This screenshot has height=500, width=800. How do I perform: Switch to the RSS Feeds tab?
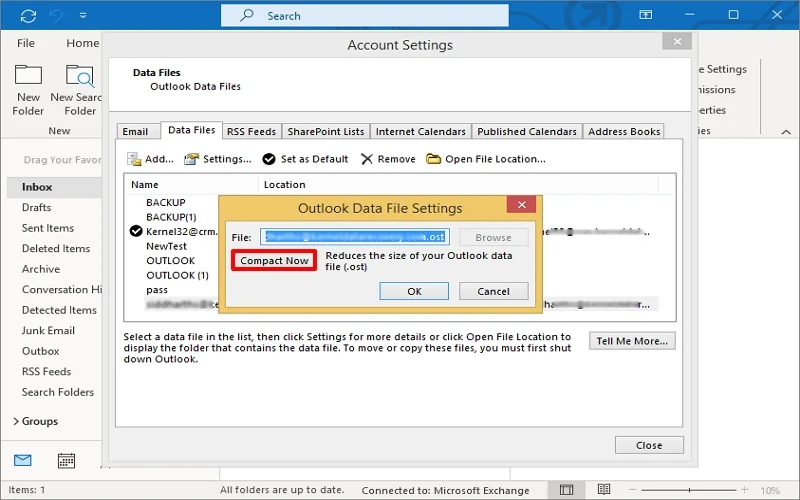[x=251, y=131]
